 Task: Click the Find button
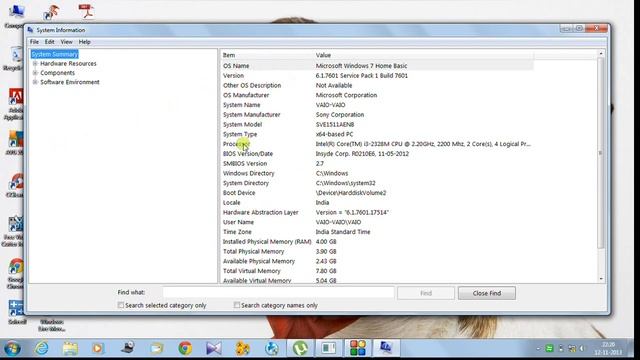[426, 293]
